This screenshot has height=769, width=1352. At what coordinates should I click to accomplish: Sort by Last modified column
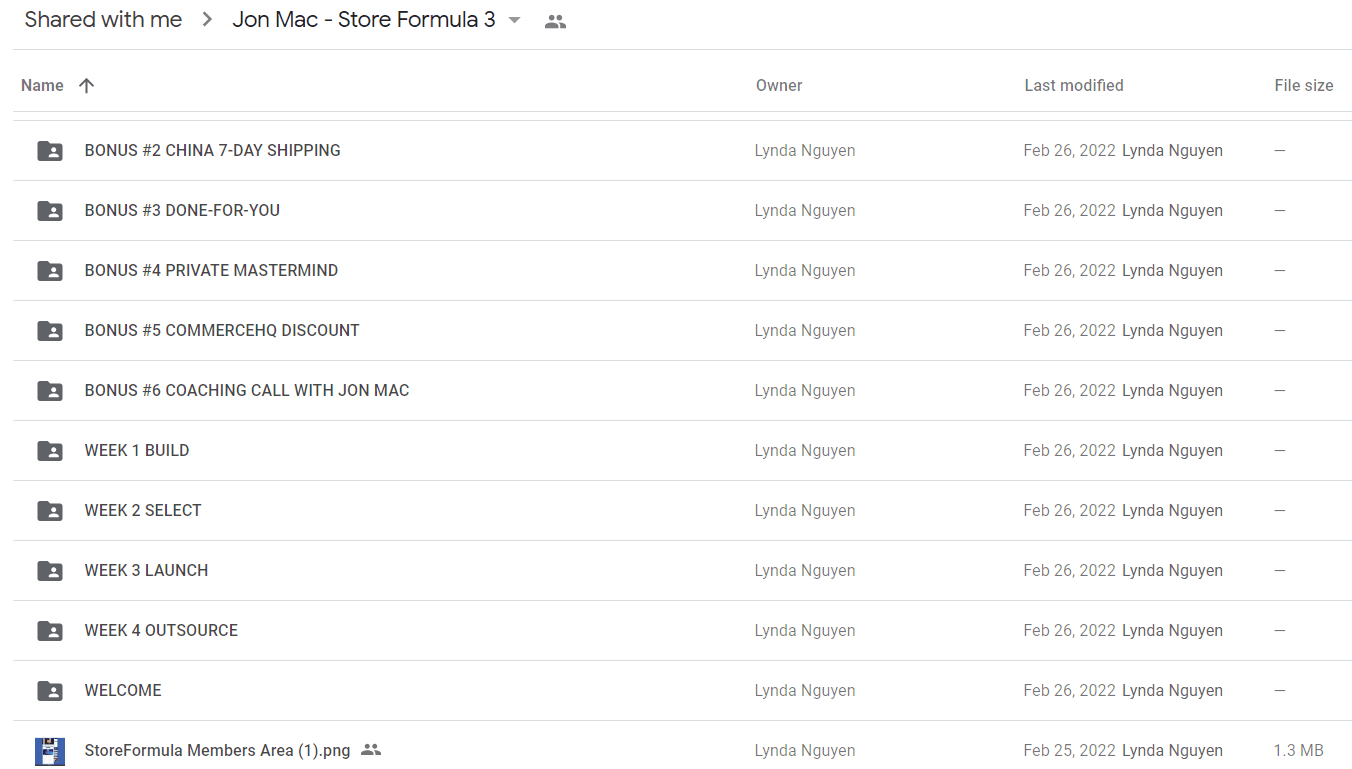[x=1074, y=86]
